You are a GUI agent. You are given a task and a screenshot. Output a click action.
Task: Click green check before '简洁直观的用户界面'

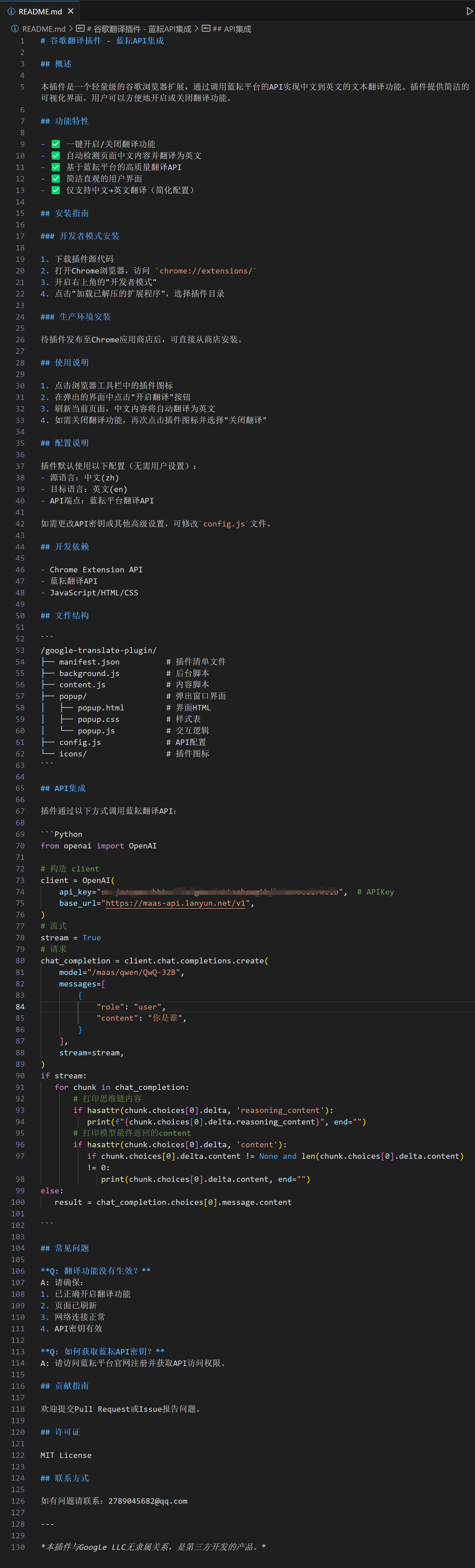pyautogui.click(x=55, y=179)
